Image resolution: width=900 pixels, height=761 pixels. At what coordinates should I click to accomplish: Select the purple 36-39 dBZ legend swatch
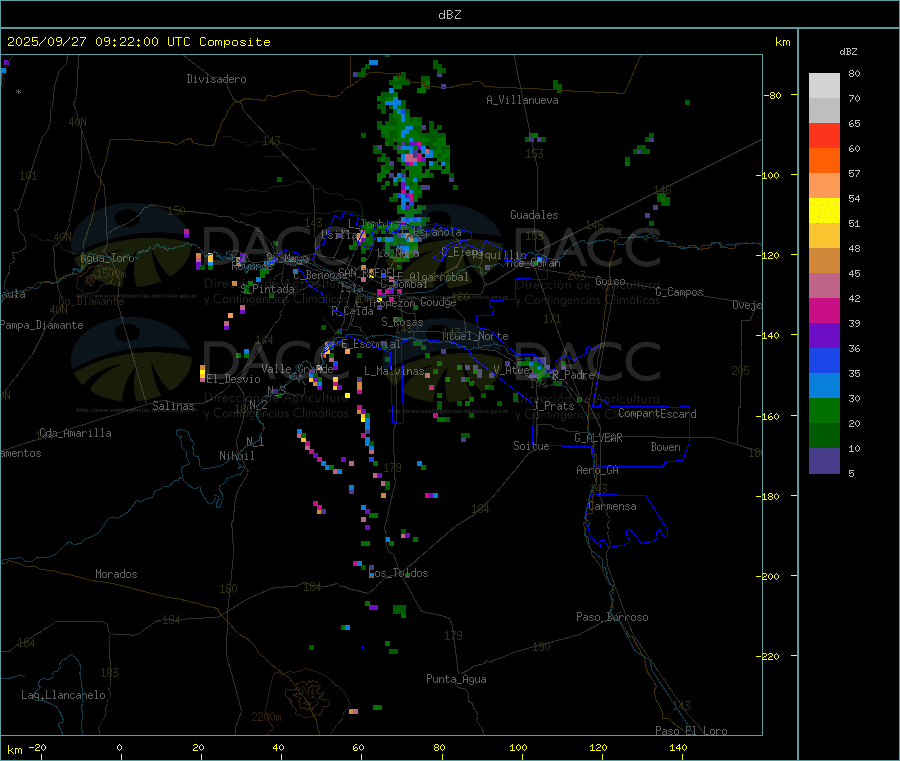(824, 336)
